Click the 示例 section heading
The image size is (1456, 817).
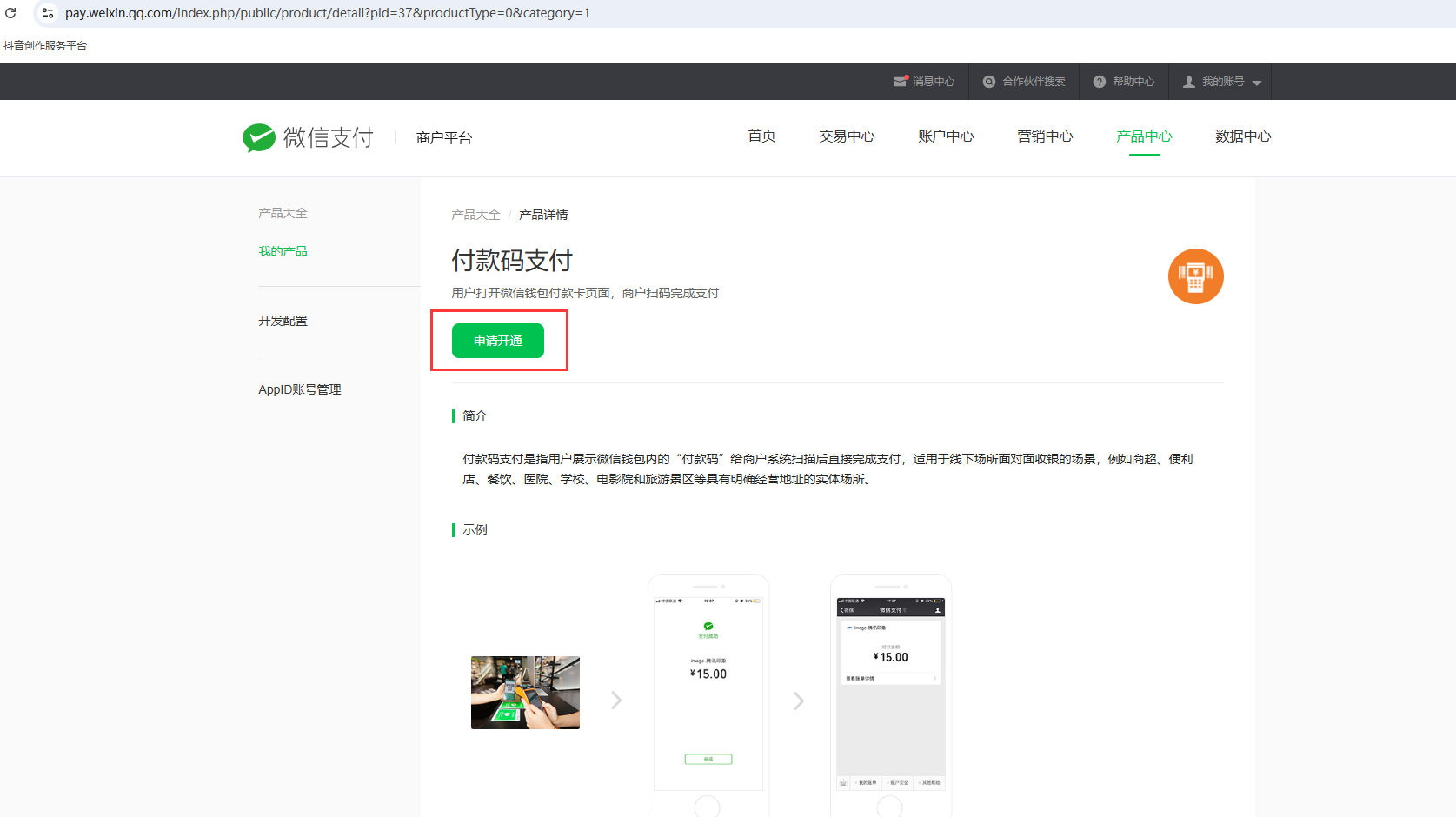click(x=475, y=529)
